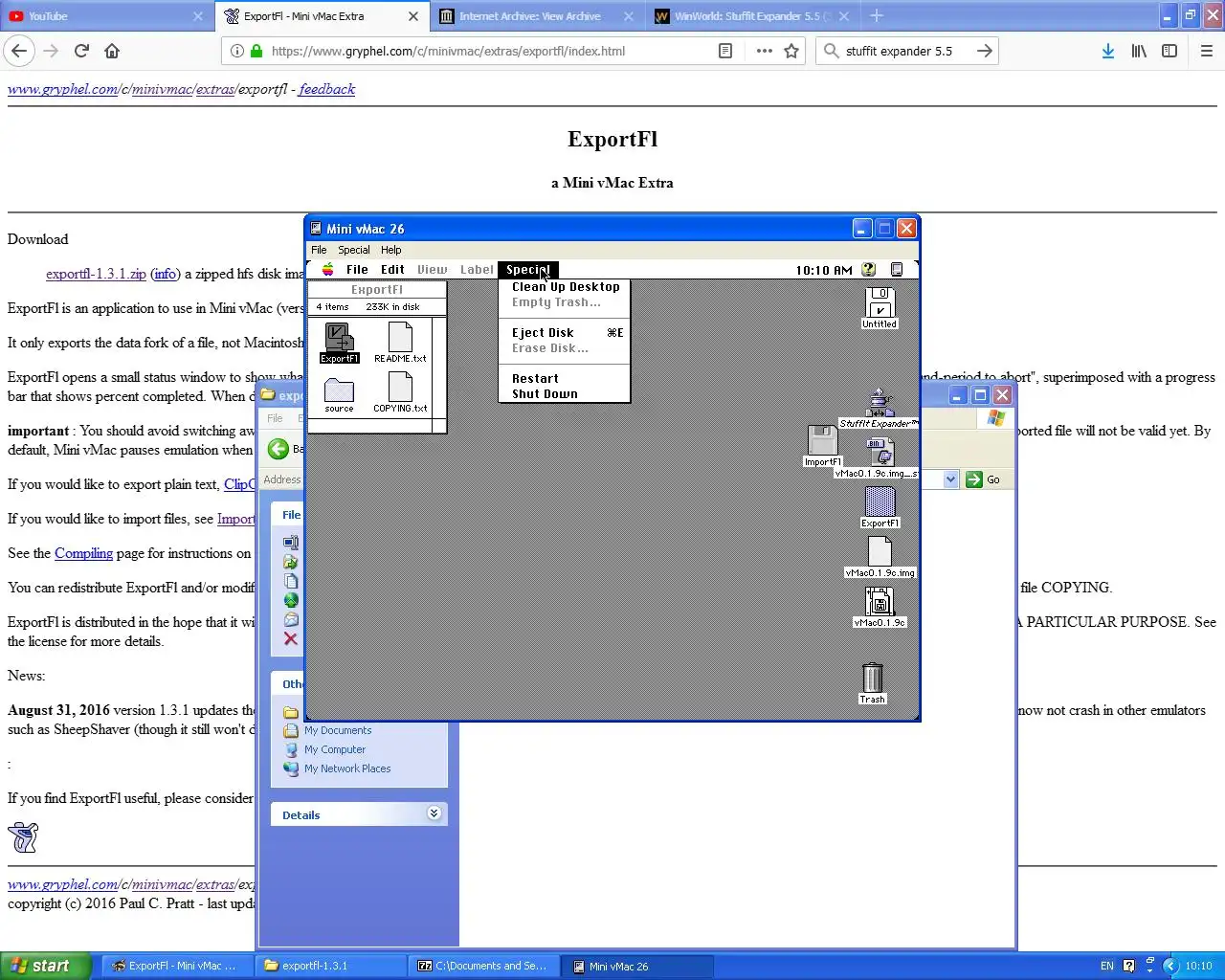Viewport: 1225px width, 980px height.
Task: Choose Eject Disk from Special menu
Action: [566, 333]
